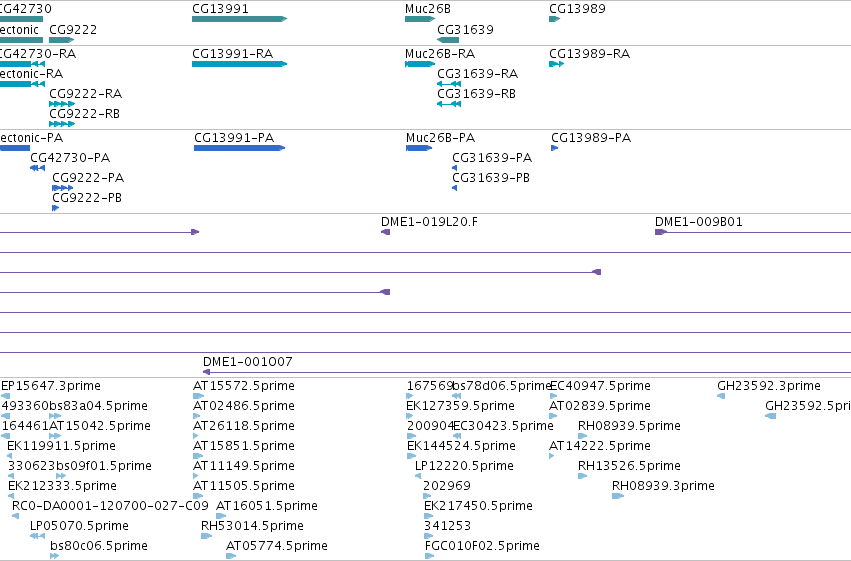
Task: Click the EK119911.5prime EST
Action: [x=61, y=446]
